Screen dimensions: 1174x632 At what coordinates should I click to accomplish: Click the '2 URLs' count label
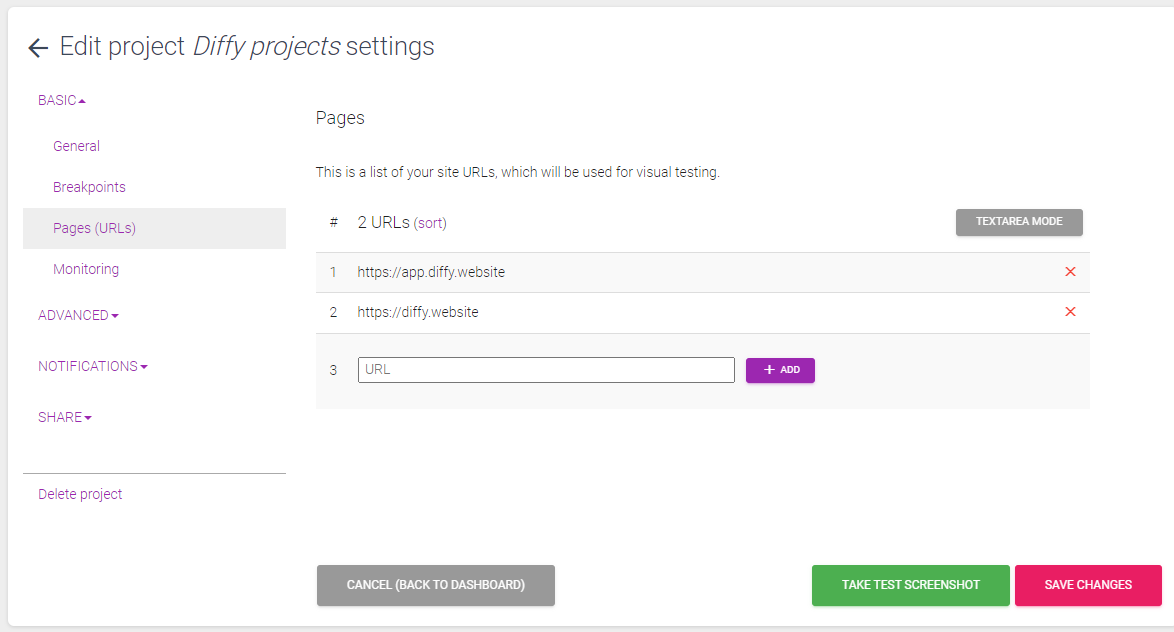383,222
